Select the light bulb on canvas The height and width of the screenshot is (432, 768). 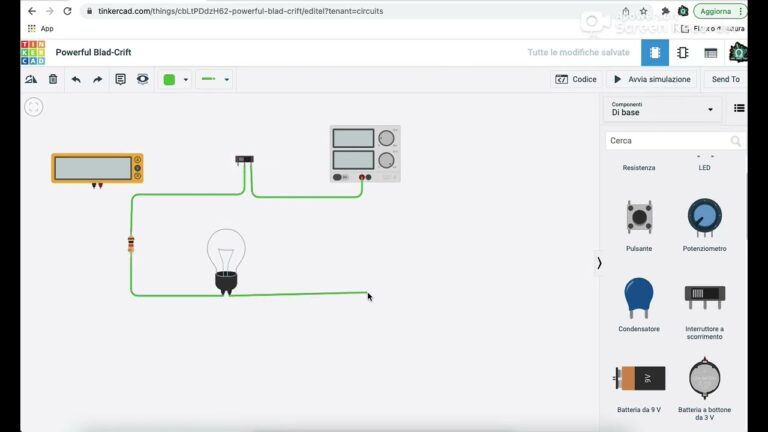coord(226,262)
